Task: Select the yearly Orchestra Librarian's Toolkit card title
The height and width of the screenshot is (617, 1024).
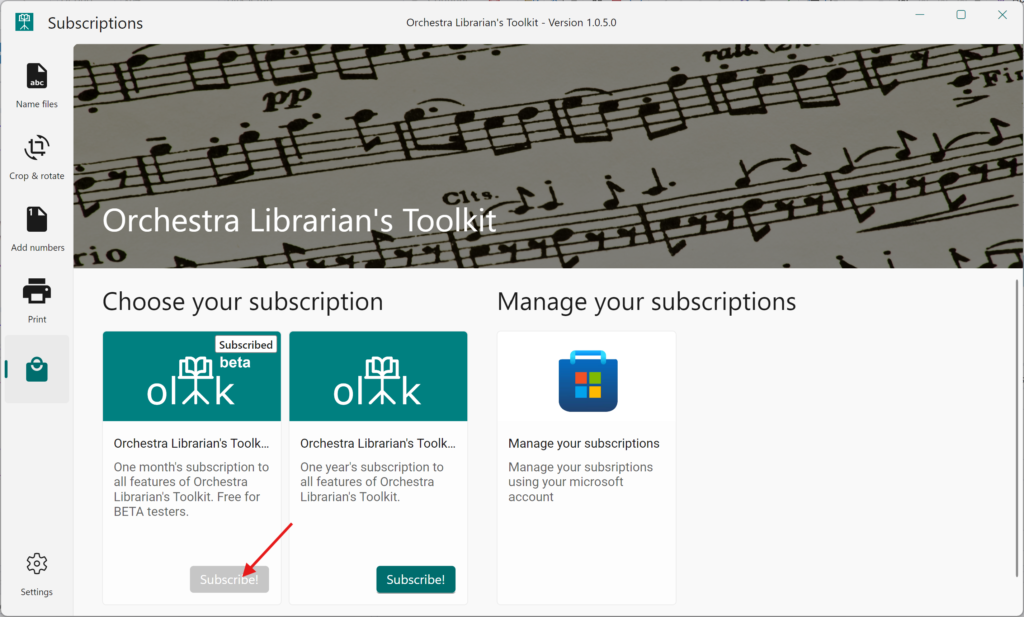Action: [378, 443]
